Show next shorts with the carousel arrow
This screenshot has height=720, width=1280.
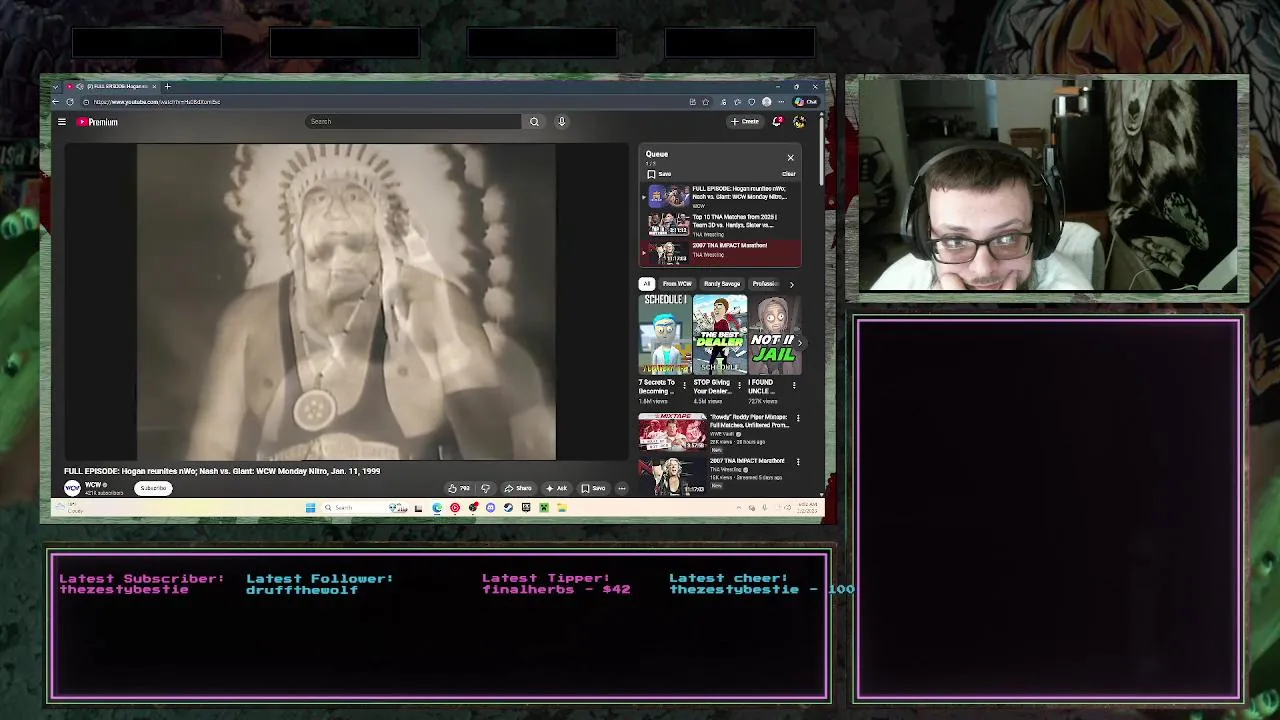click(799, 343)
